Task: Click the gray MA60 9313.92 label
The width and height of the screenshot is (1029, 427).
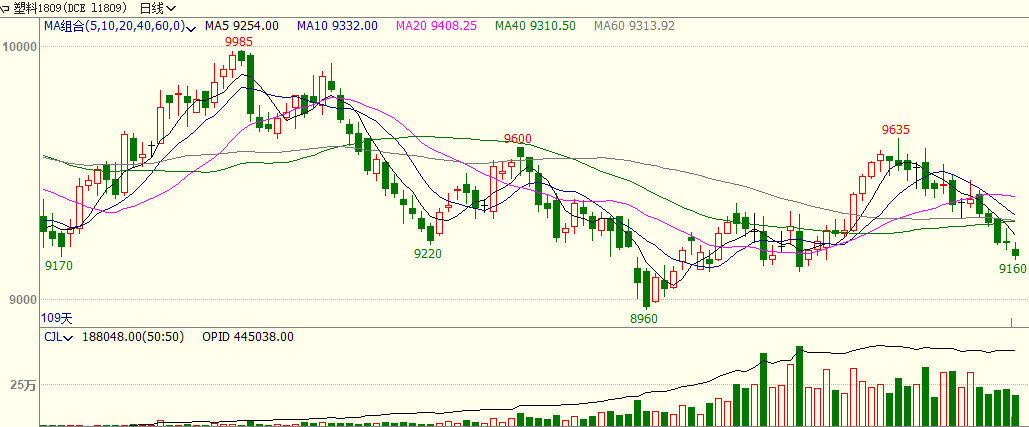Action: [x=633, y=26]
